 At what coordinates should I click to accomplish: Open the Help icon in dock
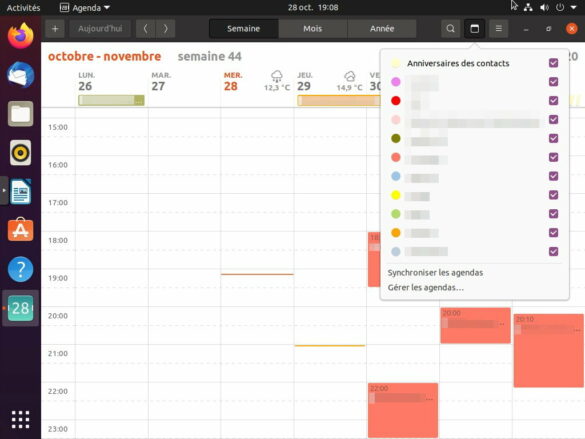pos(21,269)
